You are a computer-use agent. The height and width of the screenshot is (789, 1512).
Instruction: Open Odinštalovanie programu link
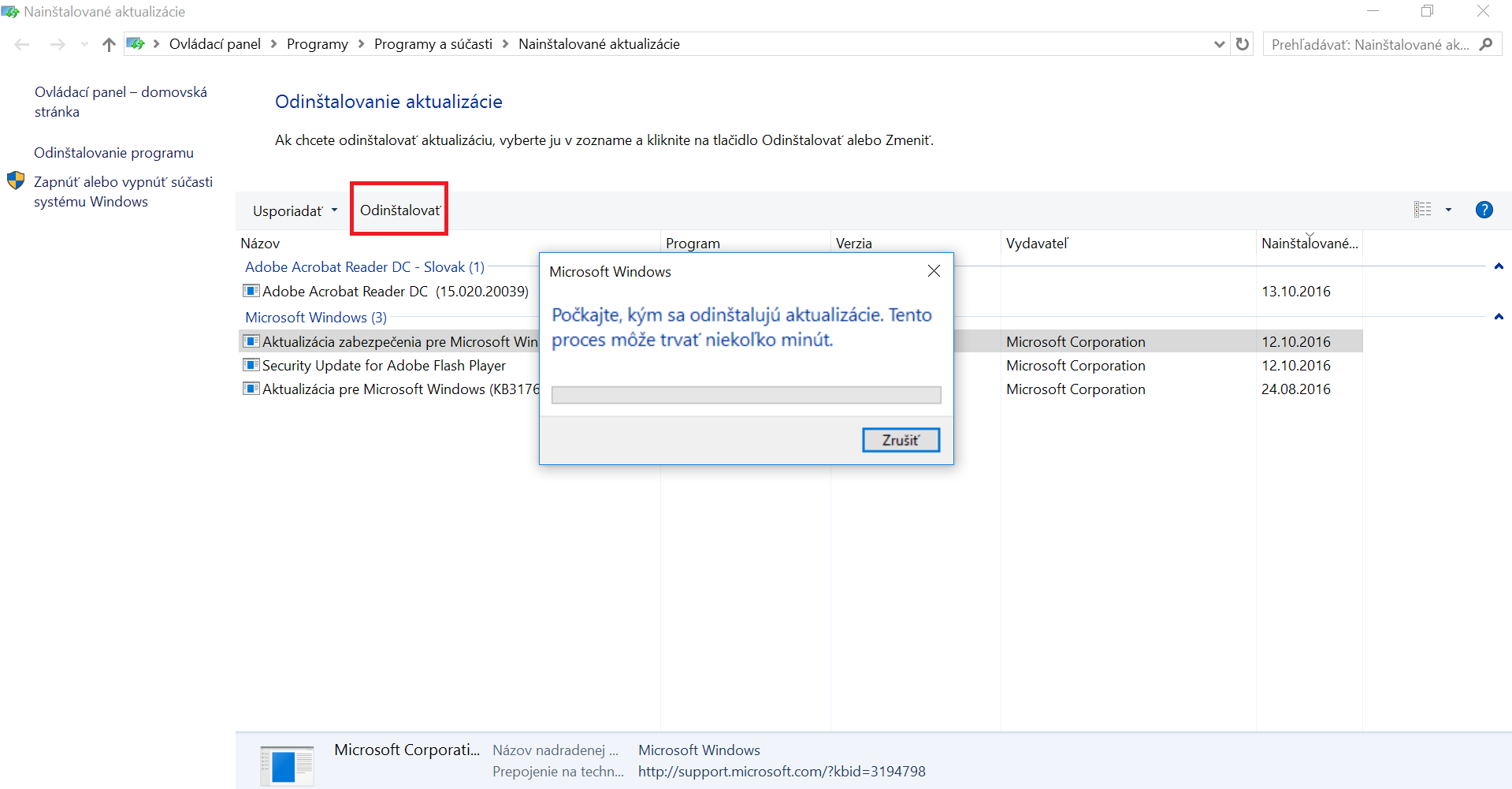point(113,153)
